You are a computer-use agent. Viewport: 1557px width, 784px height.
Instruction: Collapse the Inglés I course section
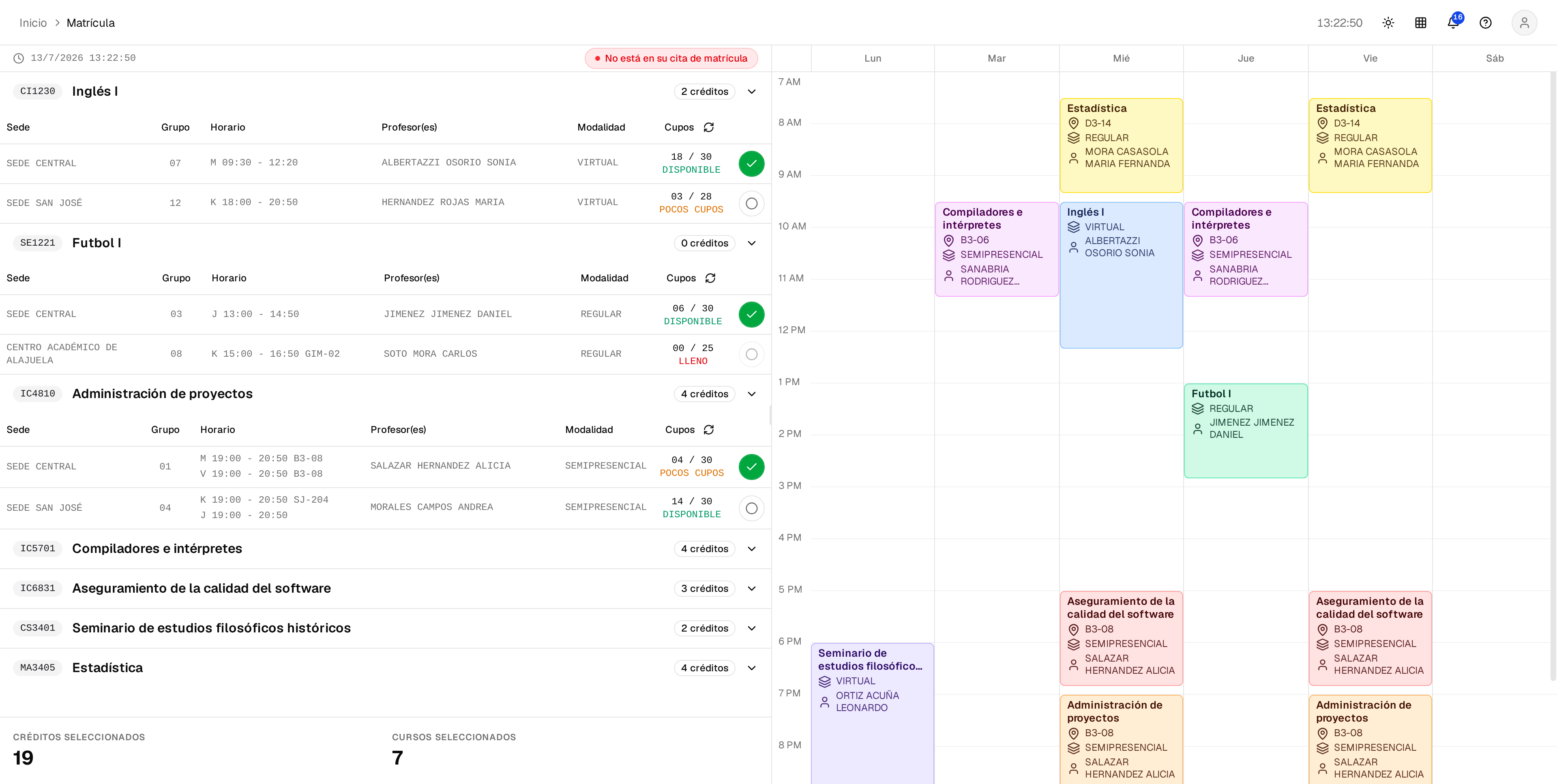click(751, 92)
